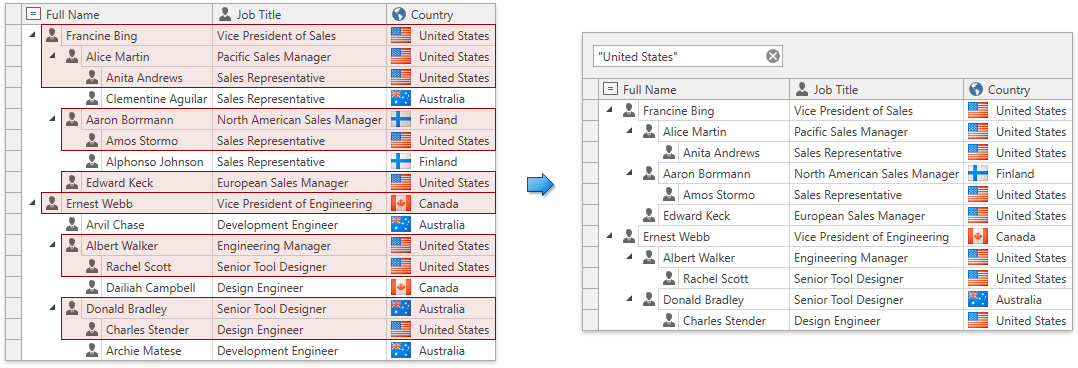Click globe icon in right Country header
1078x368 pixels.
(x=976, y=89)
